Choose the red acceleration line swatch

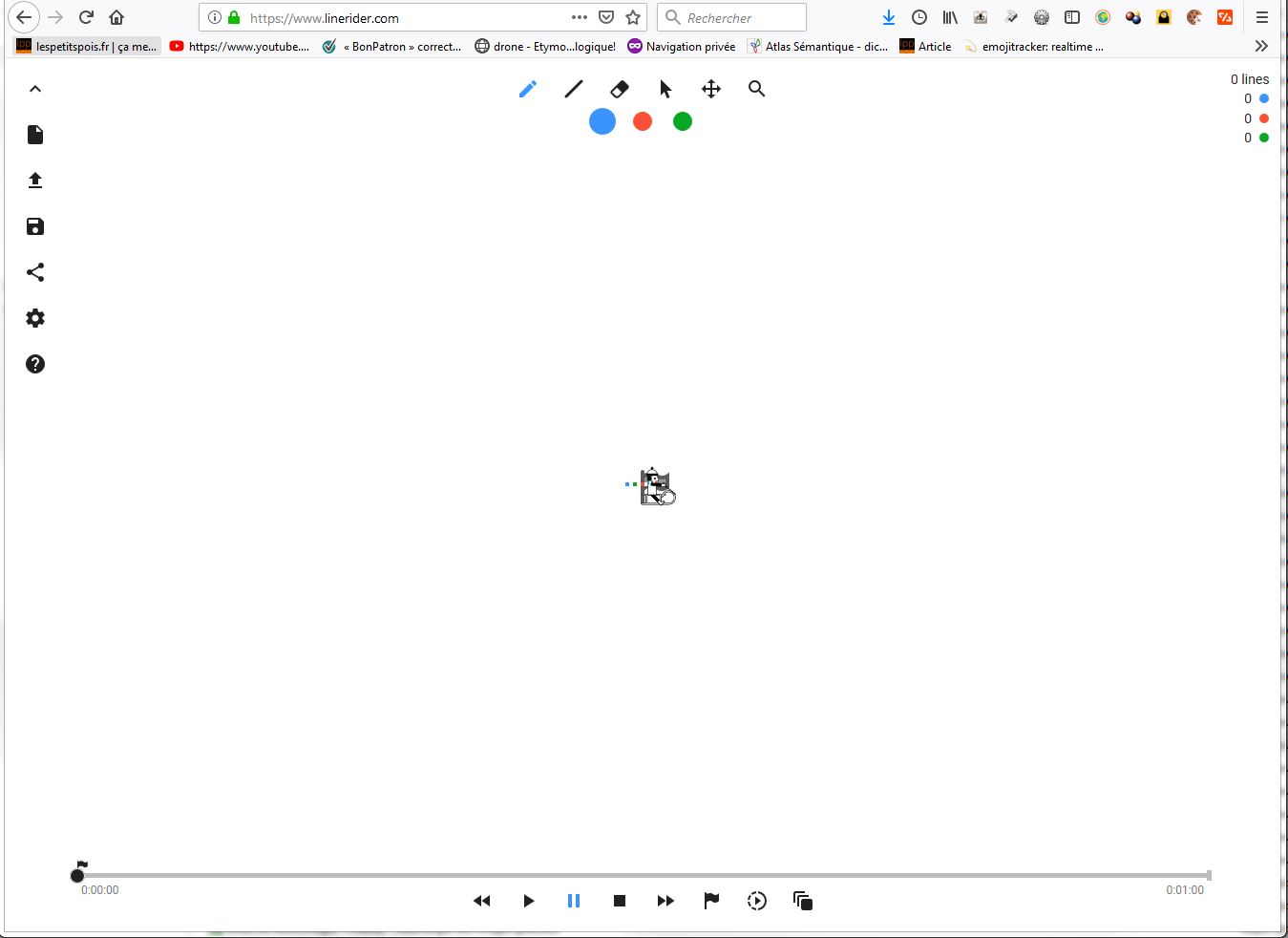click(643, 121)
